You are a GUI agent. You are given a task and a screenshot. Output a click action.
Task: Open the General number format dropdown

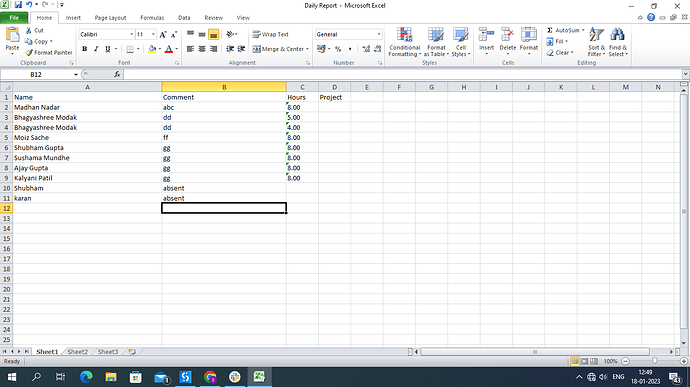[379, 34]
